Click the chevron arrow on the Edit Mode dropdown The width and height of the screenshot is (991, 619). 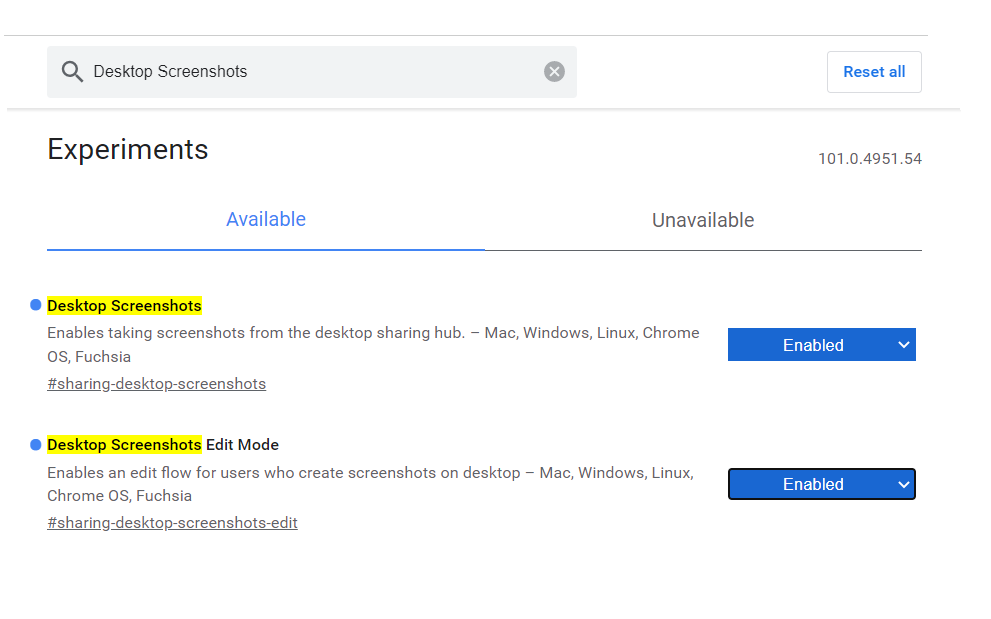coord(903,484)
